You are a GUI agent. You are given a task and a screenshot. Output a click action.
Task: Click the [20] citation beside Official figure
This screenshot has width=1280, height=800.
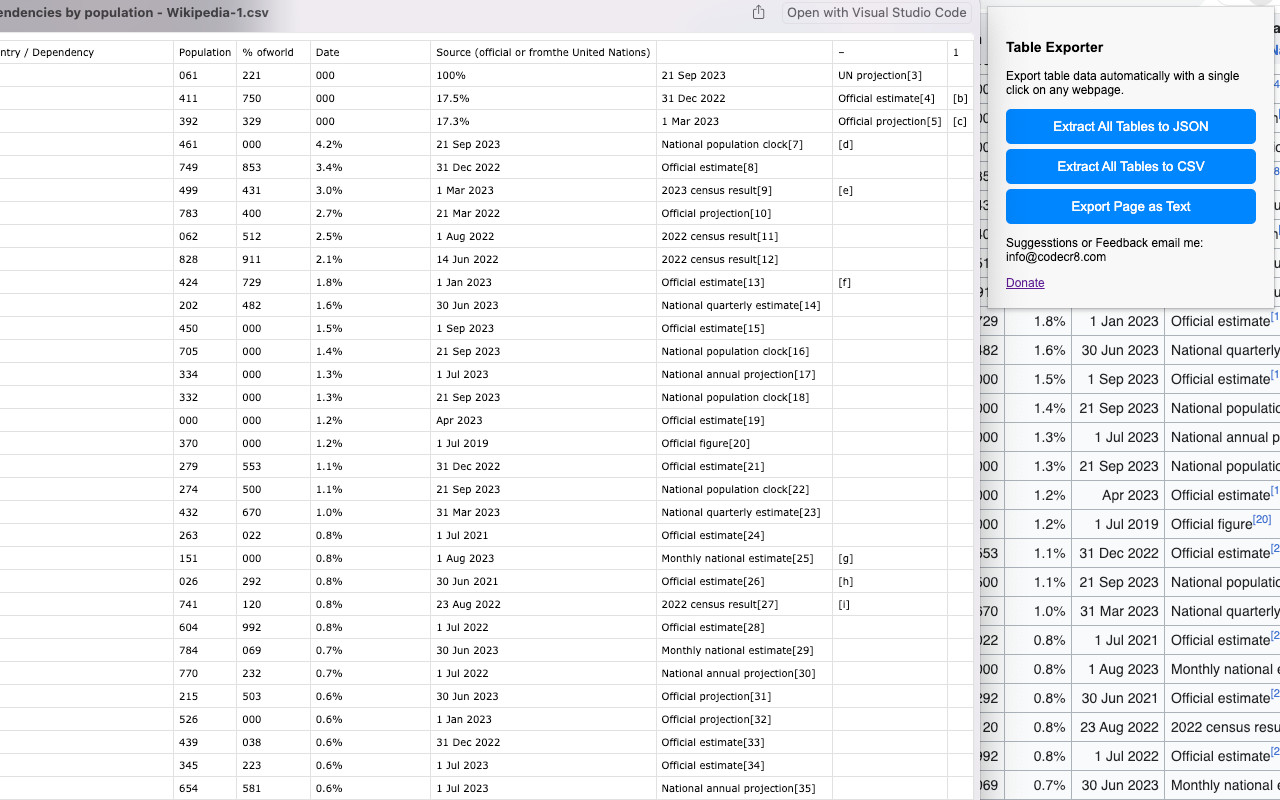(1261, 518)
